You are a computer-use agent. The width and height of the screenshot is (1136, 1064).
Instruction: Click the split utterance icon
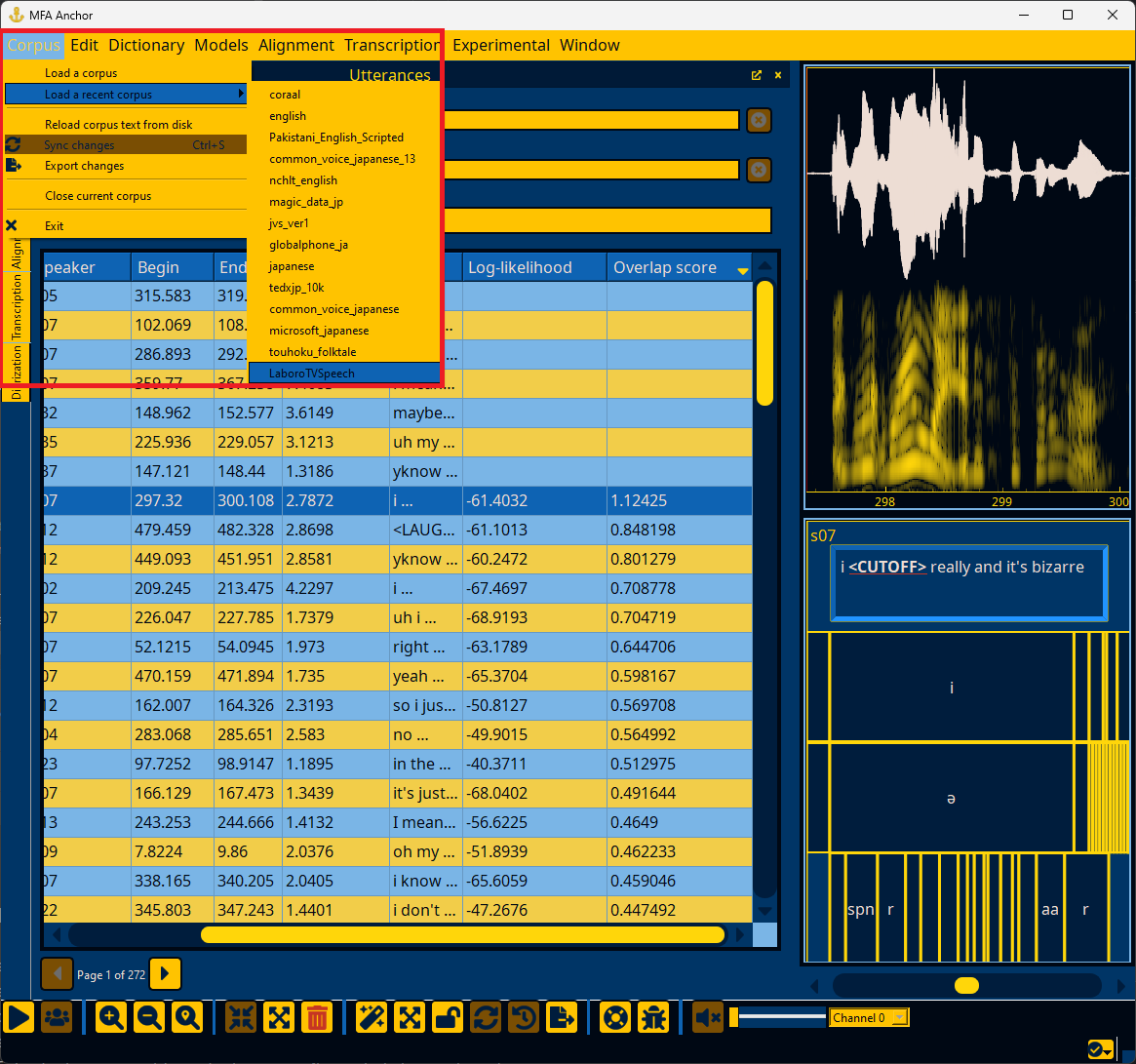[279, 1017]
